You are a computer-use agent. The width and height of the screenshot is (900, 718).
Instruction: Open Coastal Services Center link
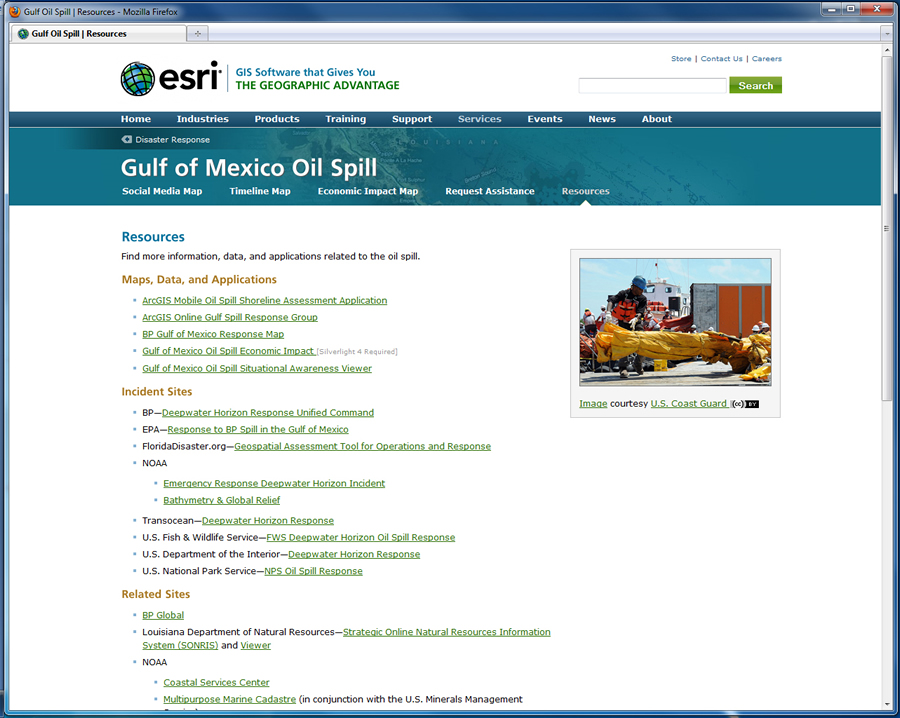click(216, 682)
